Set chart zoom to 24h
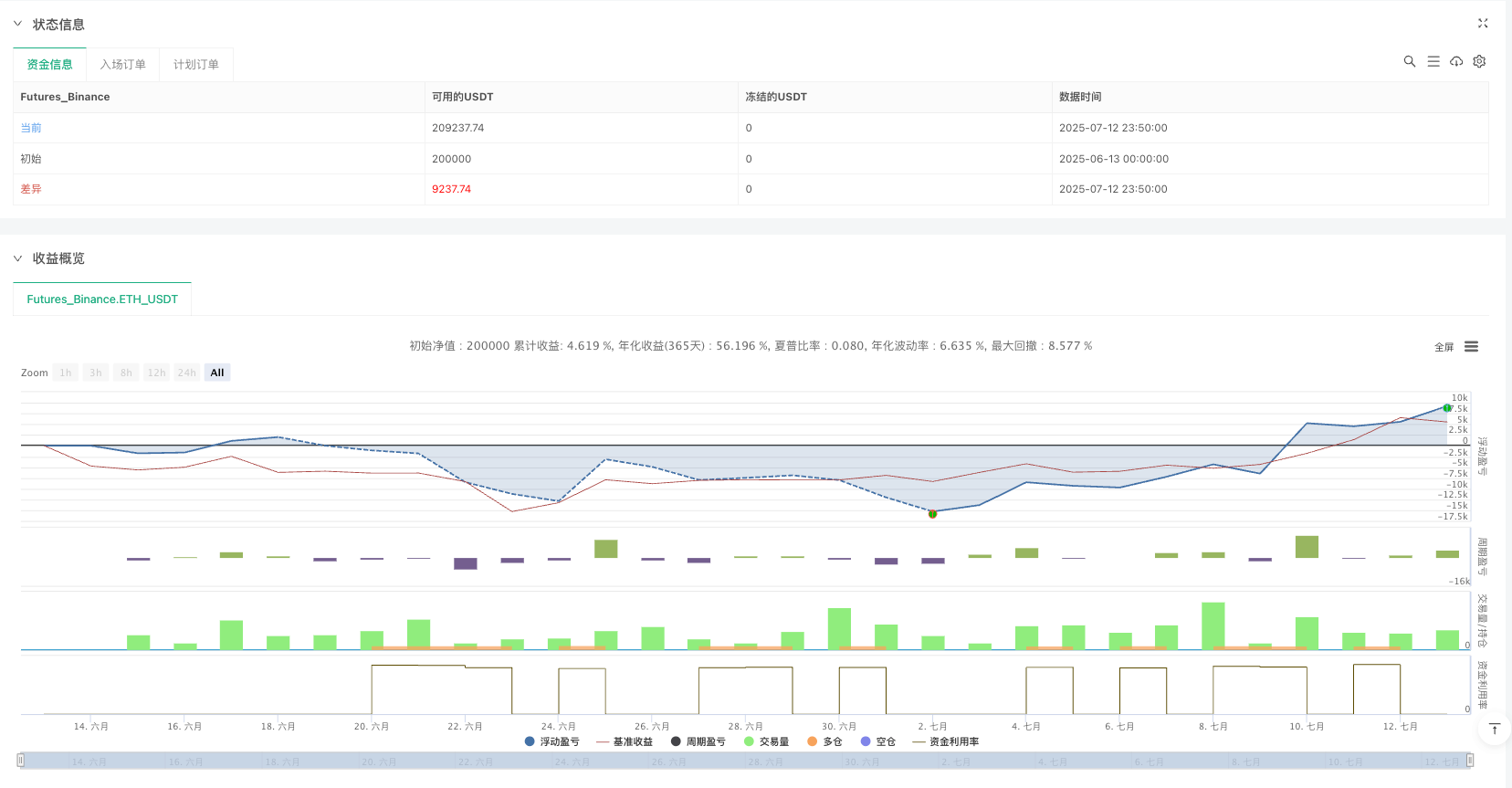 (186, 373)
